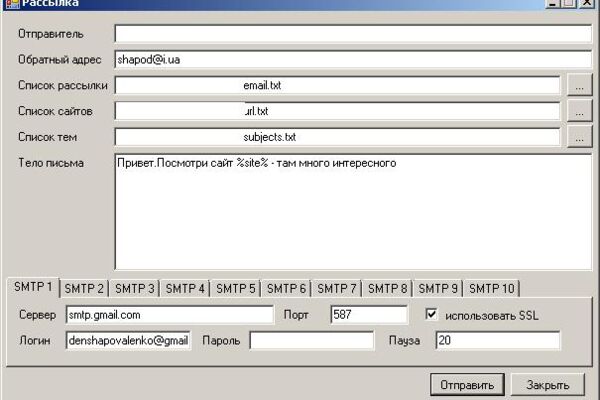Click the Отправить button
The height and width of the screenshot is (400, 600).
pos(467,385)
